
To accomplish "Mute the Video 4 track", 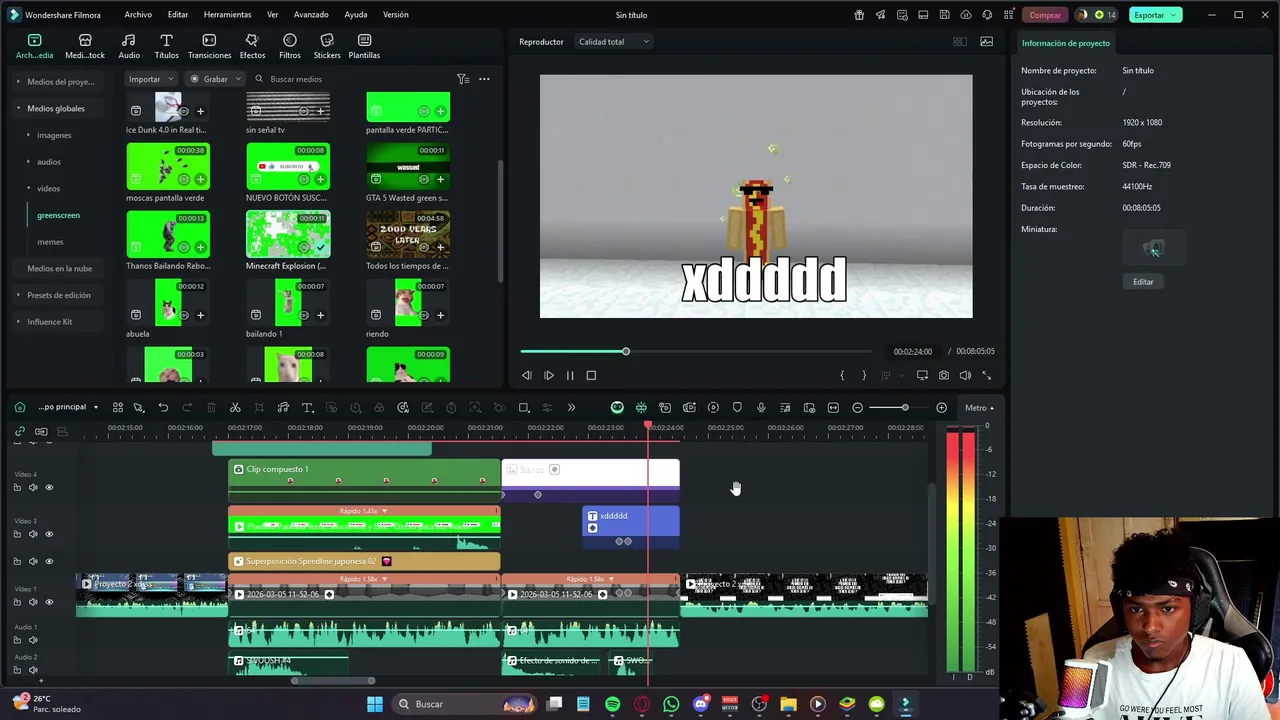I will click(33, 488).
